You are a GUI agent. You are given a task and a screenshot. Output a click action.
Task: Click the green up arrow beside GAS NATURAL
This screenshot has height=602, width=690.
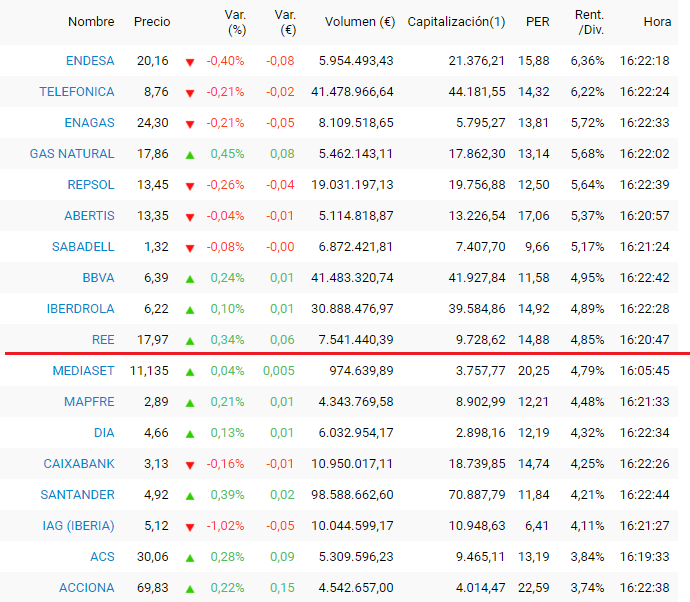point(190,154)
